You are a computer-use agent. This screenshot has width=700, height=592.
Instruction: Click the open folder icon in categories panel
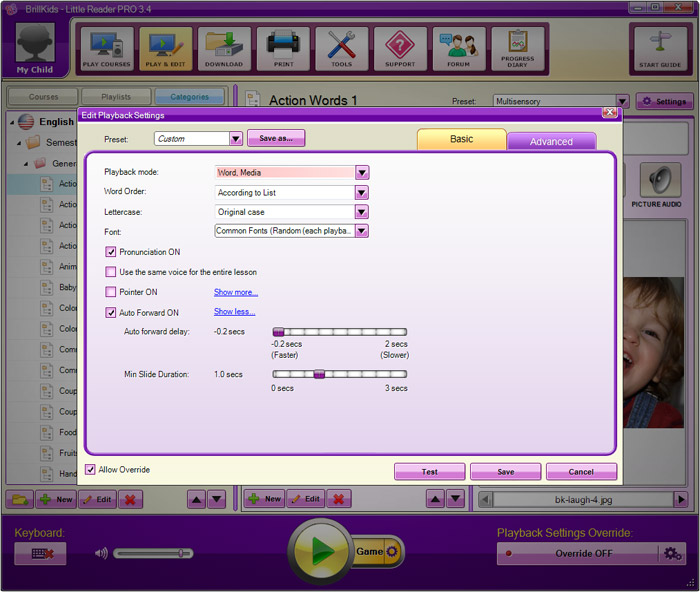[20, 499]
